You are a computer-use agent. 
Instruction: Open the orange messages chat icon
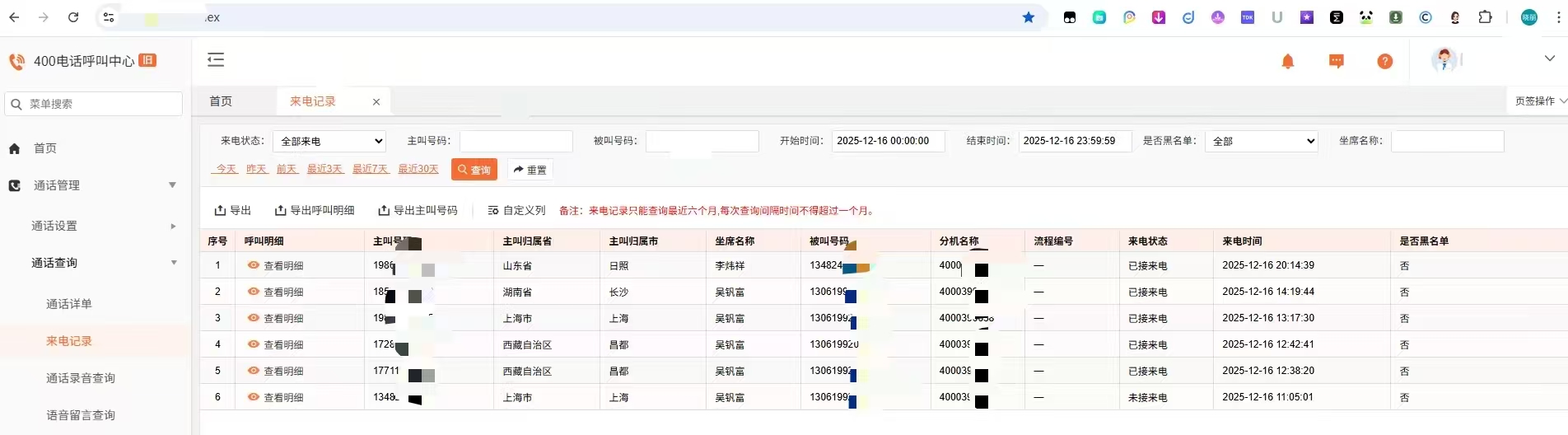[1337, 62]
